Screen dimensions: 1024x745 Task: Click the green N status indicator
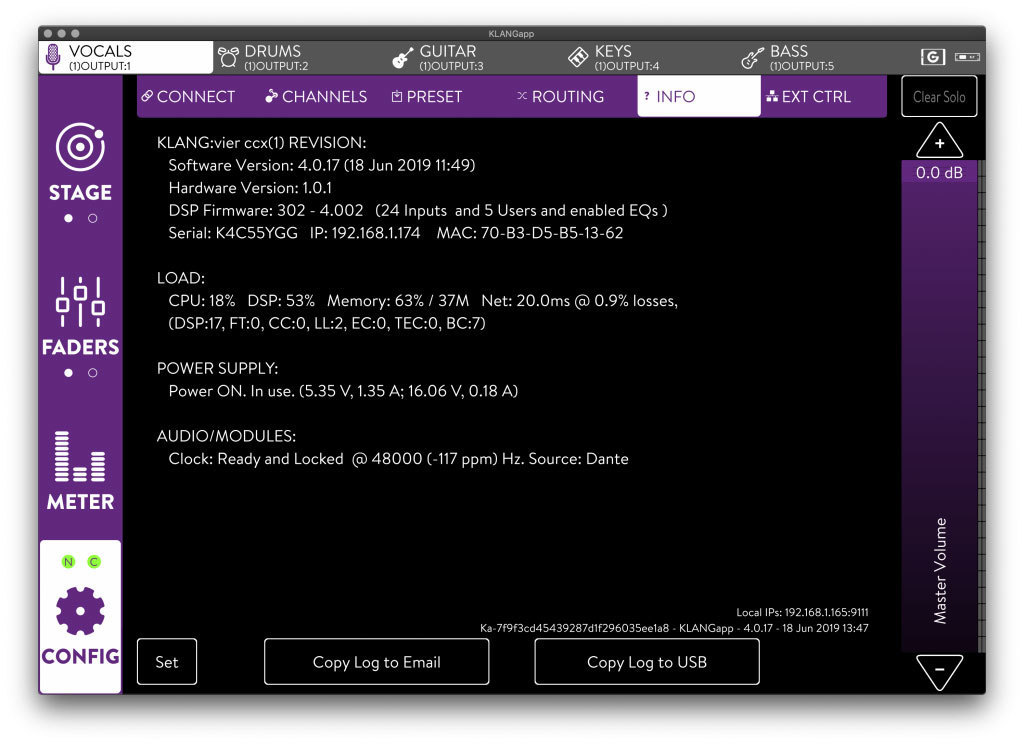coord(68,562)
